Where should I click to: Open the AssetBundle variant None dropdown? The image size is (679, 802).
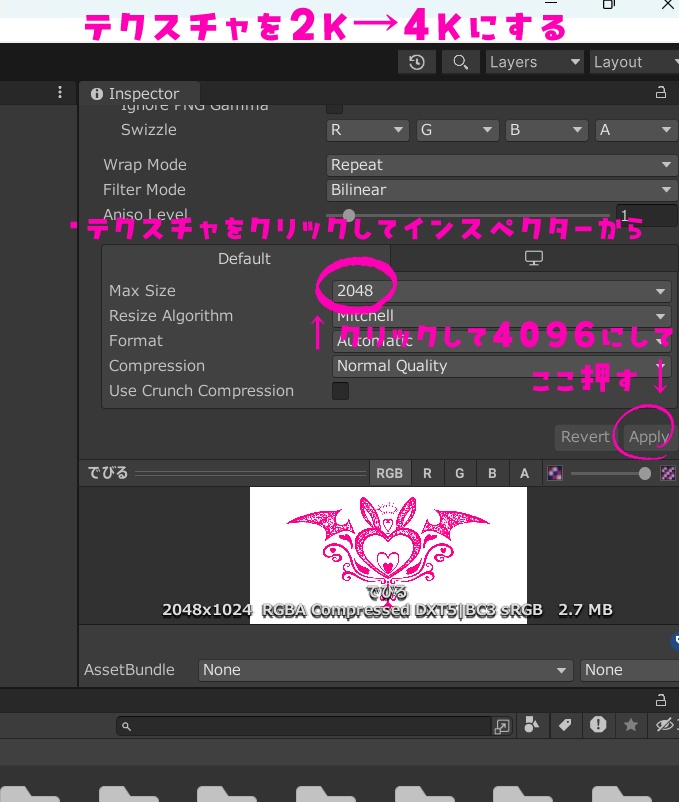coord(630,670)
